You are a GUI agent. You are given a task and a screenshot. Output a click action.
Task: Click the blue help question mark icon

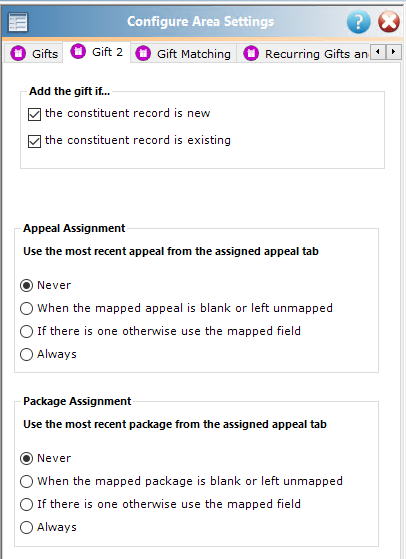358,22
